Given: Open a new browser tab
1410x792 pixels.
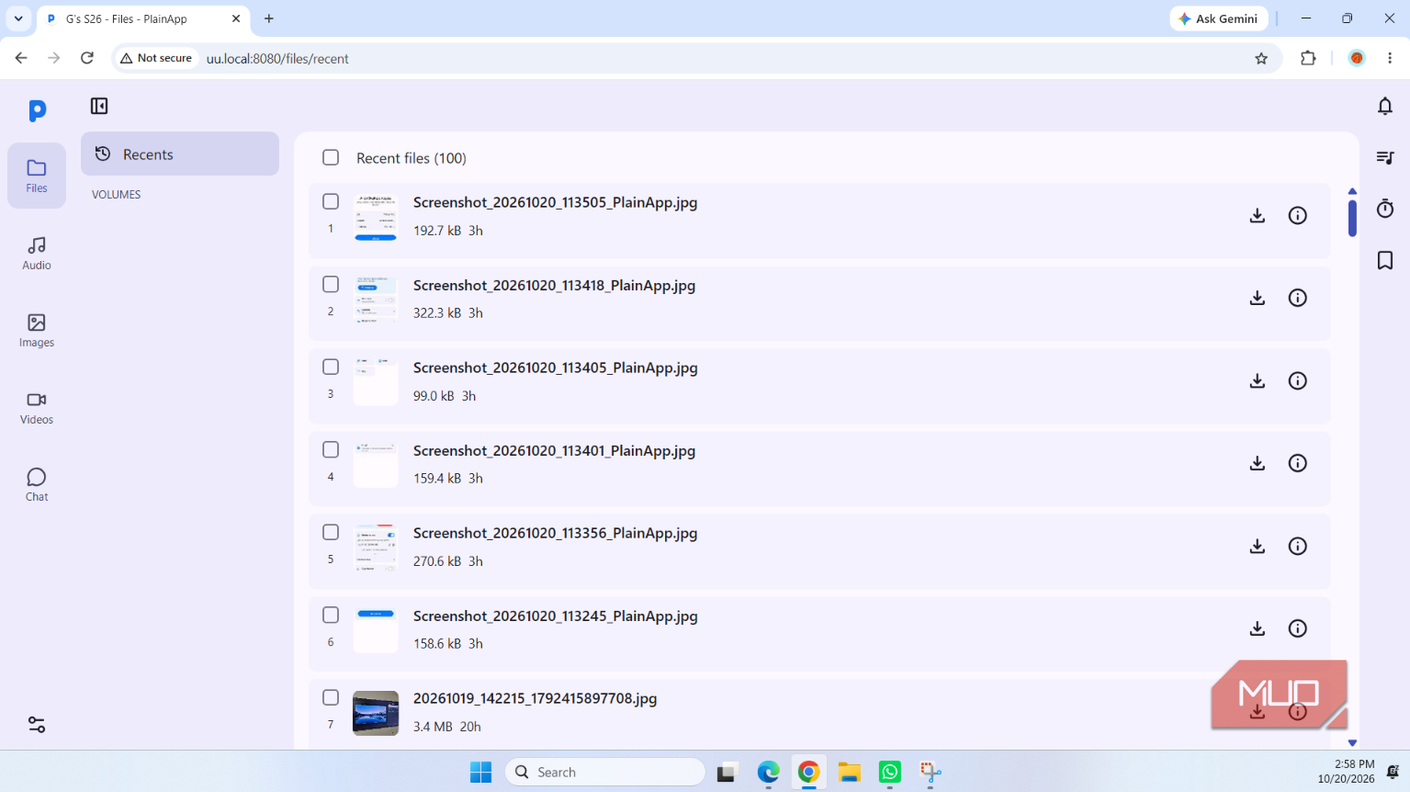Looking at the screenshot, I should (269, 18).
